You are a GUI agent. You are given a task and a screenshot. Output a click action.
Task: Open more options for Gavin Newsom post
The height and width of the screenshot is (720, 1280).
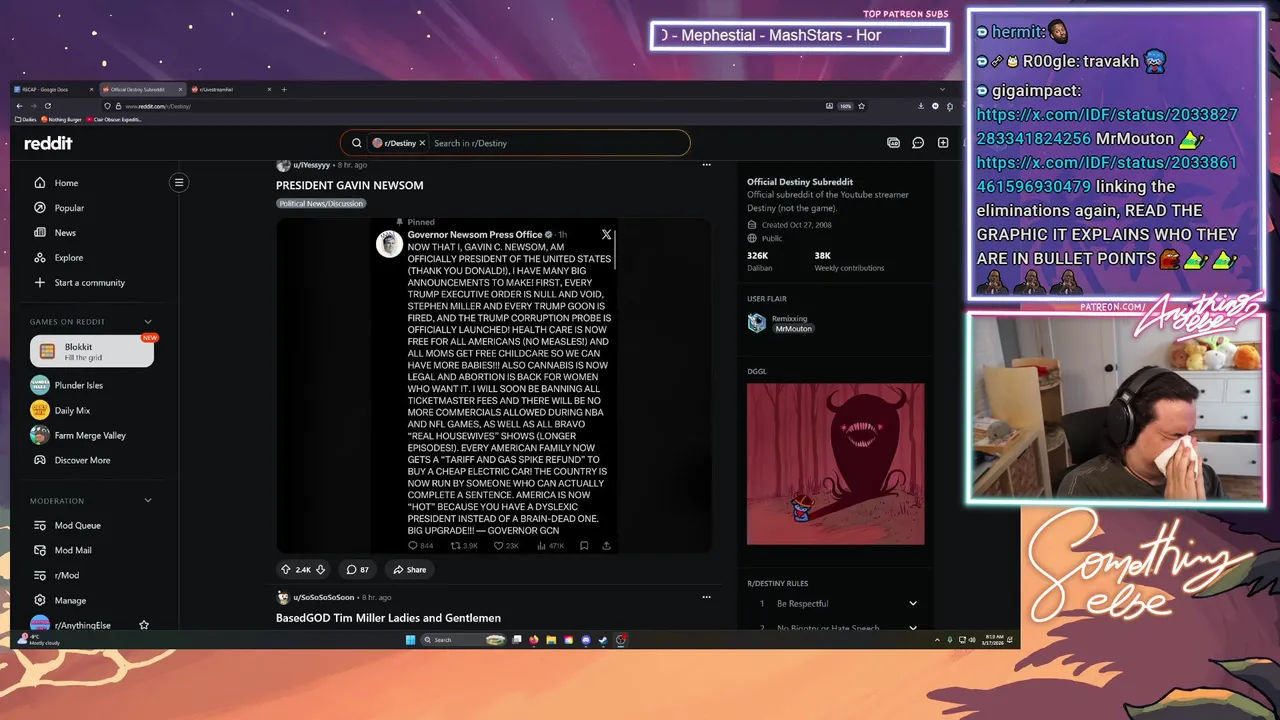pyautogui.click(x=706, y=165)
